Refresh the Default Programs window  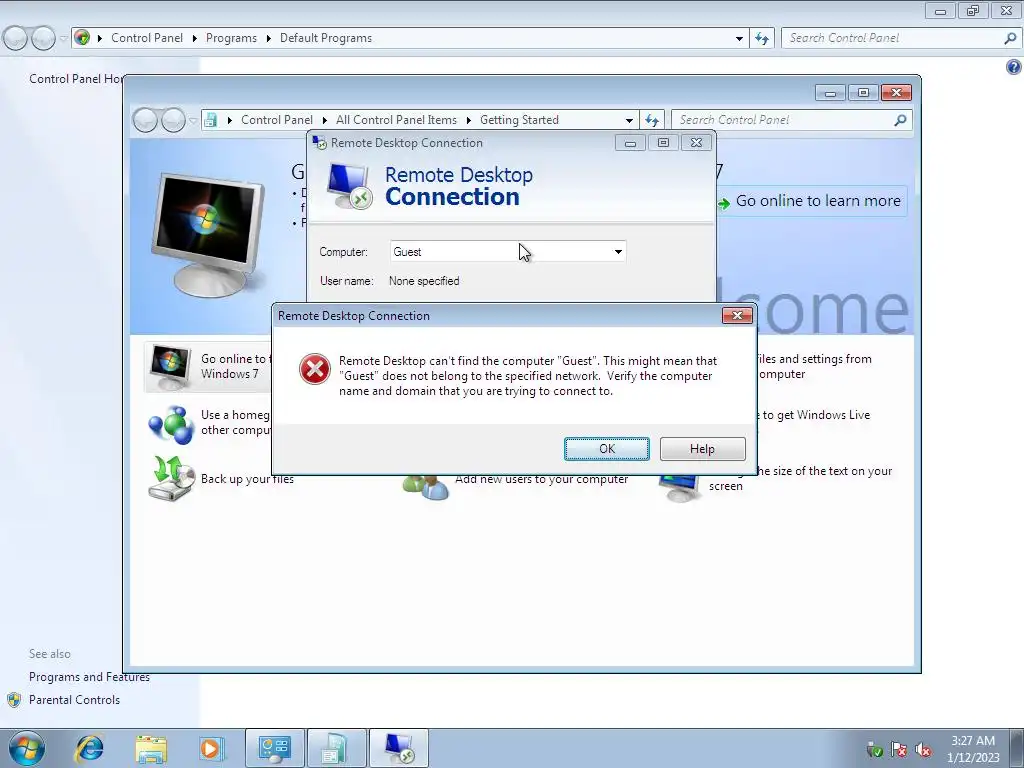point(761,39)
